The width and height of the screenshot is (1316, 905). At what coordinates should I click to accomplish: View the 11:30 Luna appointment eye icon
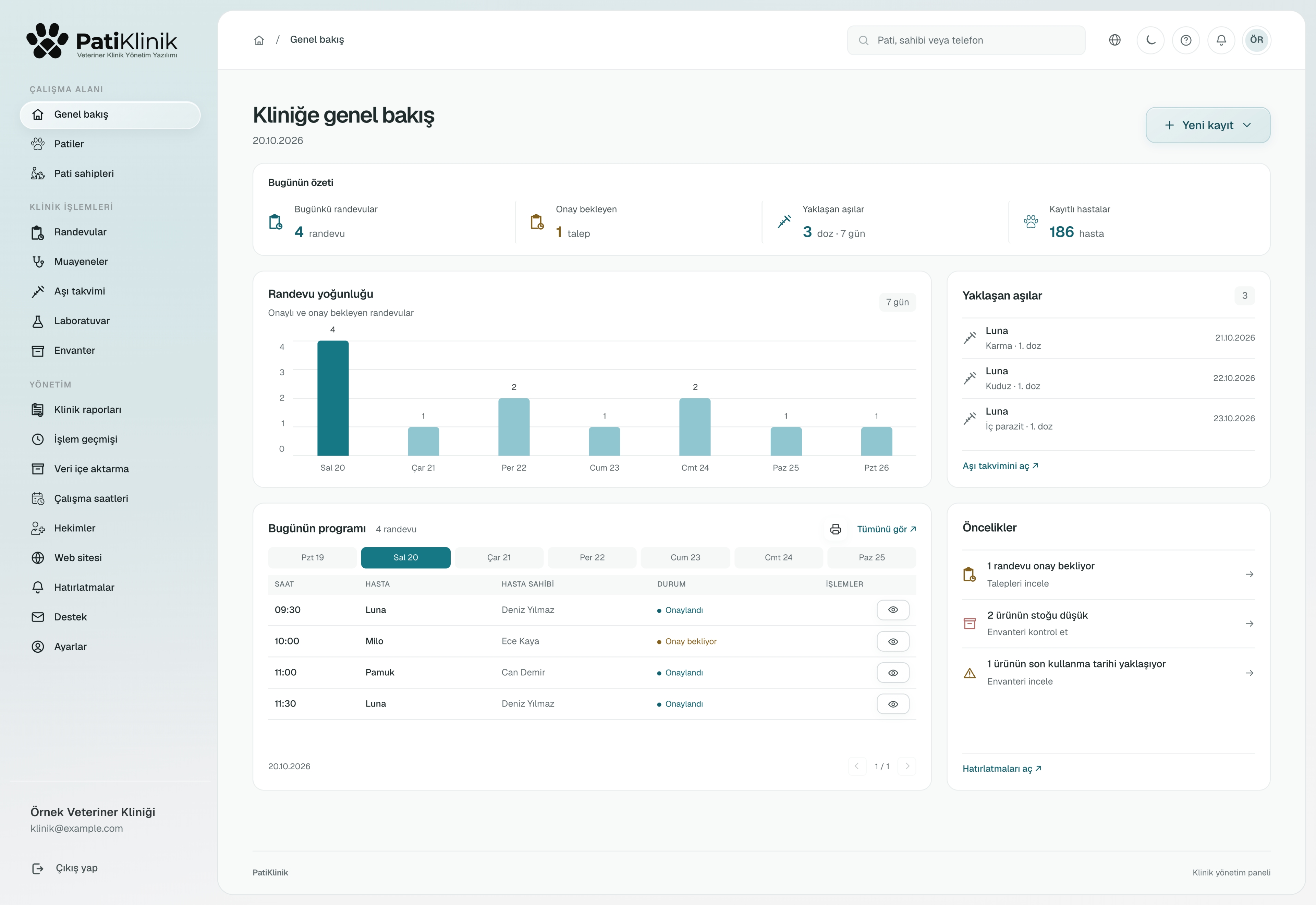893,704
